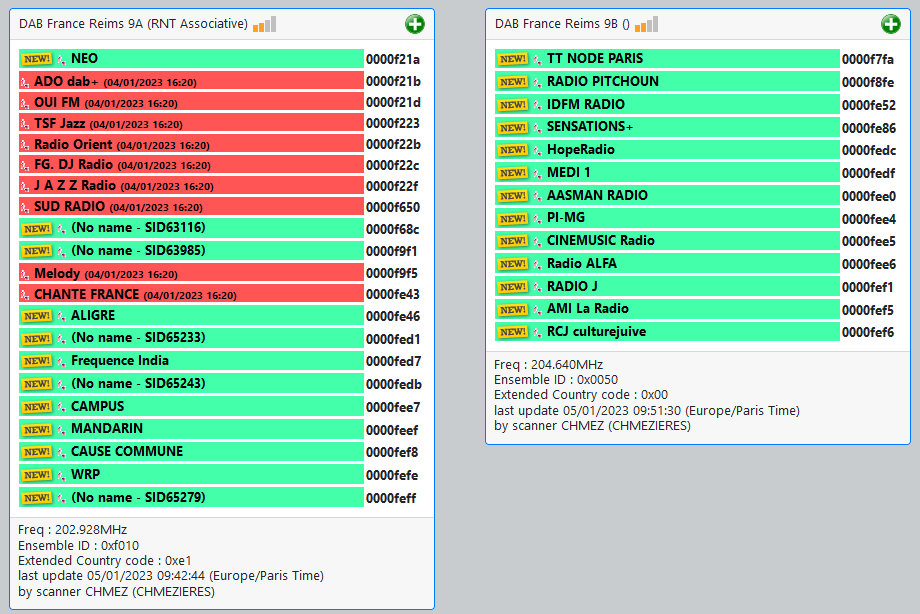Select the PI-MG station name
Viewport: 920px width, 614px height.
566,218
